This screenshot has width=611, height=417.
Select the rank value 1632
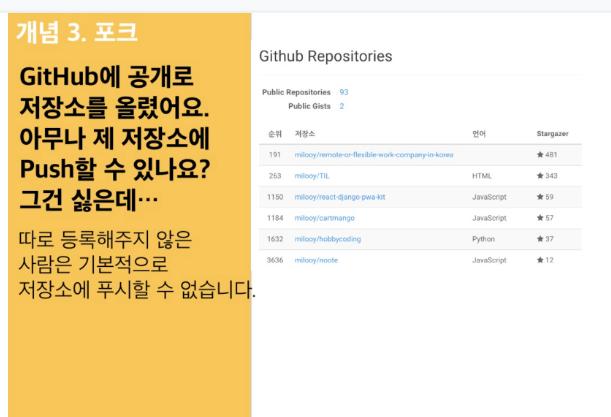click(x=275, y=239)
